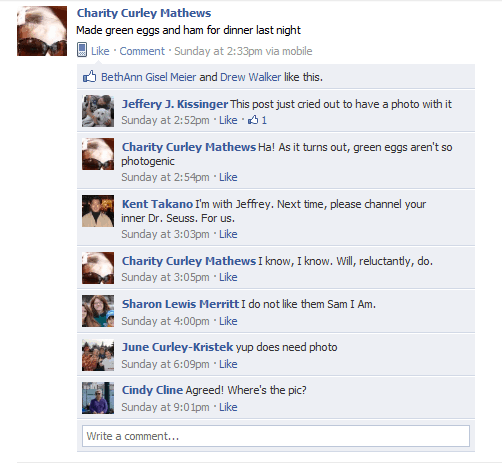Screen dimensions: 502x471
Task: Like Cindy Cline's comment
Action: pyautogui.click(x=228, y=407)
